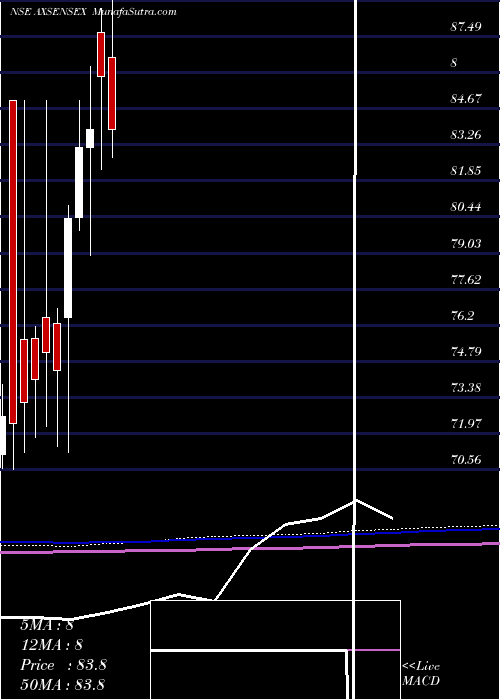
Task: Click the price label 81.85
Action: [x=466, y=171]
